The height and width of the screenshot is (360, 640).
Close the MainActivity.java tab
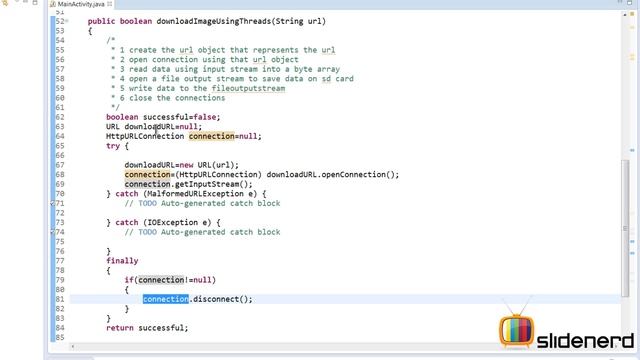click(x=110, y=4)
